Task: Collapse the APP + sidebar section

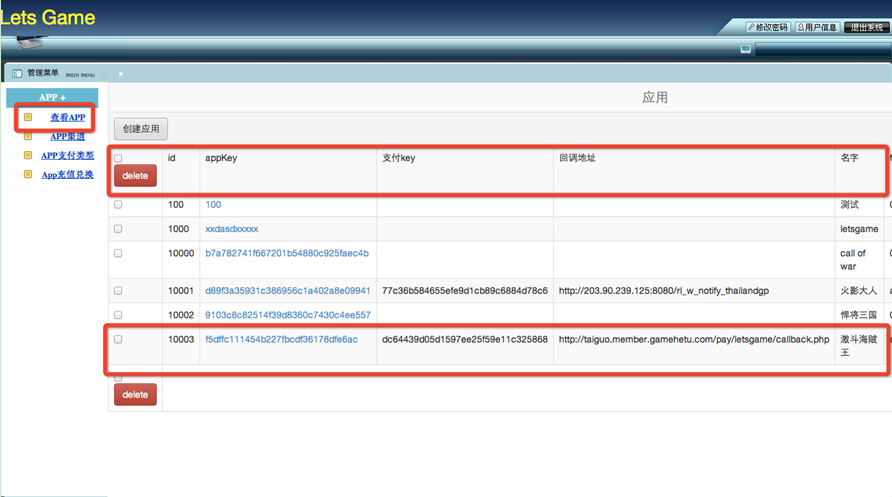Action: tap(52, 97)
